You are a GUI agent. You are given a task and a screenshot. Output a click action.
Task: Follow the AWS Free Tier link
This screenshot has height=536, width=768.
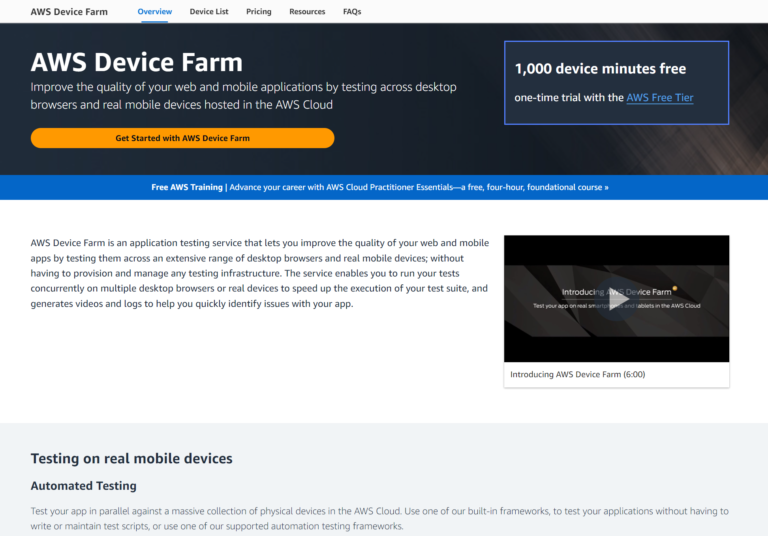point(660,97)
